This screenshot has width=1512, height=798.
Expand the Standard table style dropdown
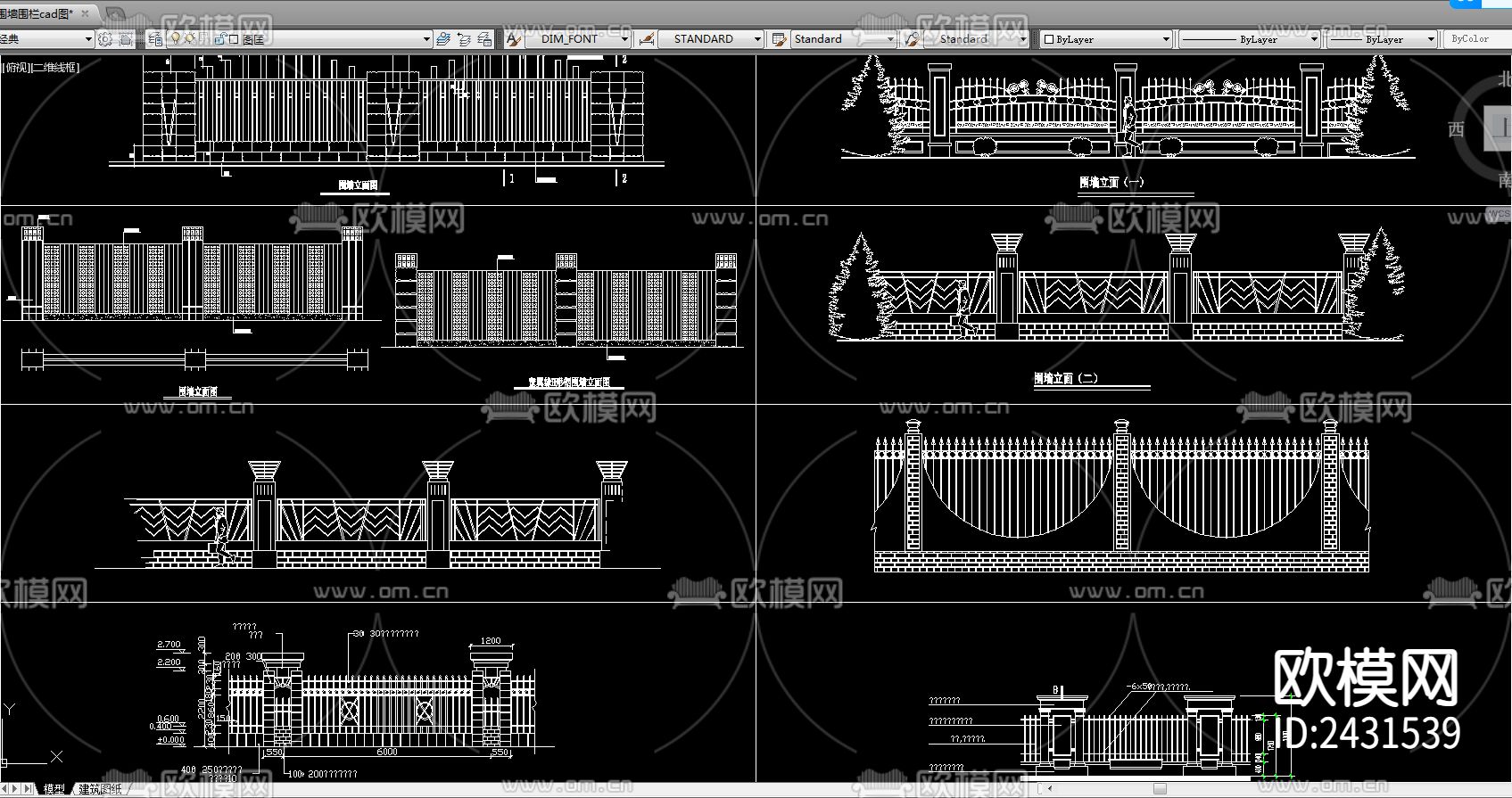pyautogui.click(x=889, y=39)
